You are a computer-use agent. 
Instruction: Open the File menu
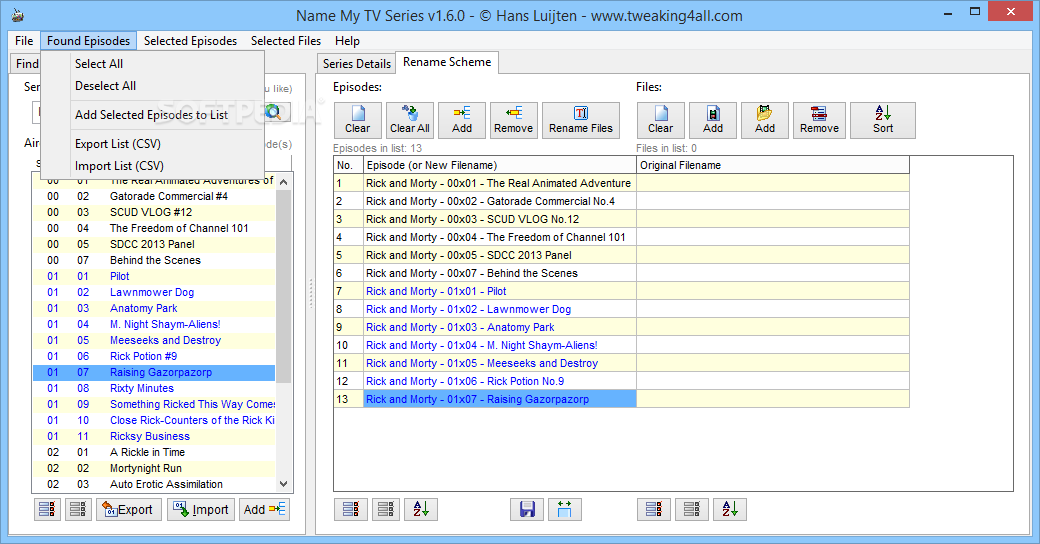(24, 41)
